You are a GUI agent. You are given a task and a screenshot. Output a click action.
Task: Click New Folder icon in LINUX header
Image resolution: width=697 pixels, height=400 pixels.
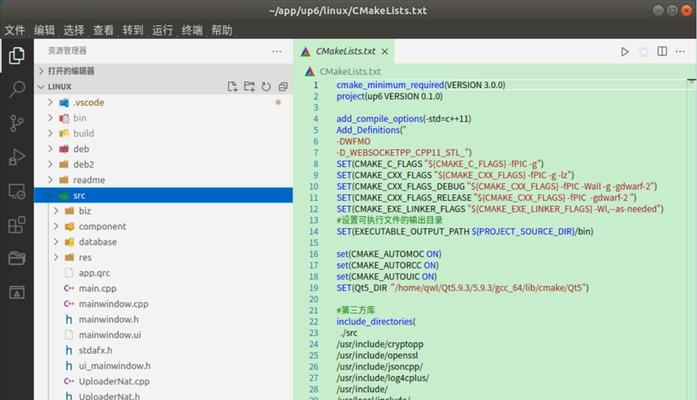(249, 87)
